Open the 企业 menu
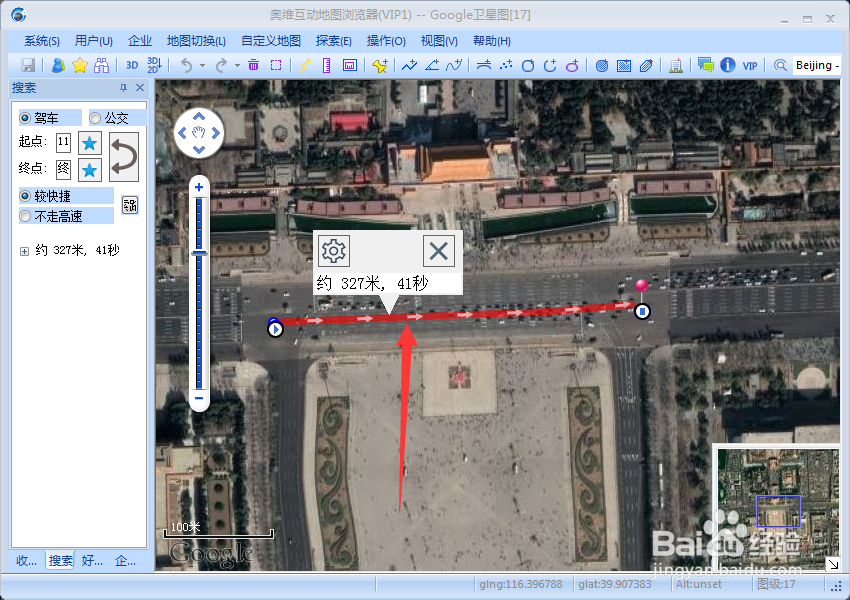The height and width of the screenshot is (600, 850). click(x=140, y=41)
